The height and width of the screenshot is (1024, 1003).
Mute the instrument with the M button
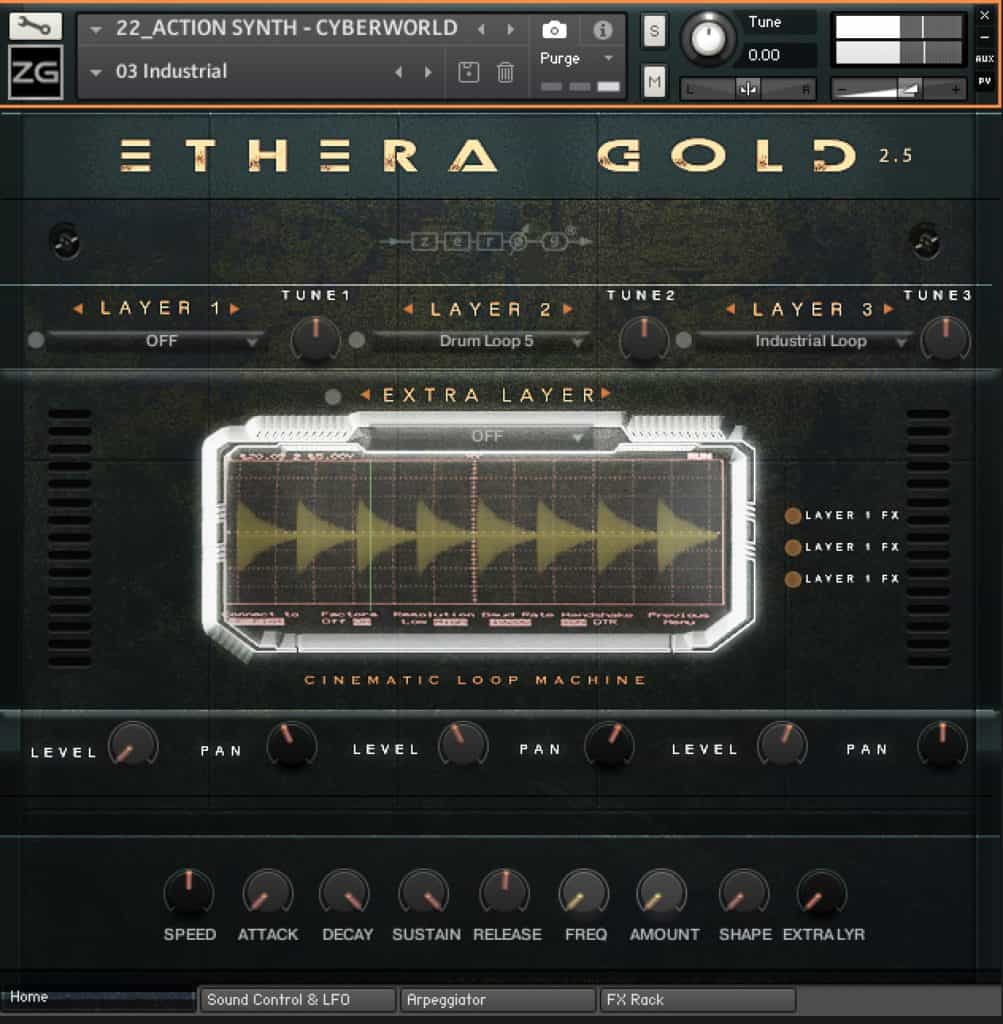(654, 82)
